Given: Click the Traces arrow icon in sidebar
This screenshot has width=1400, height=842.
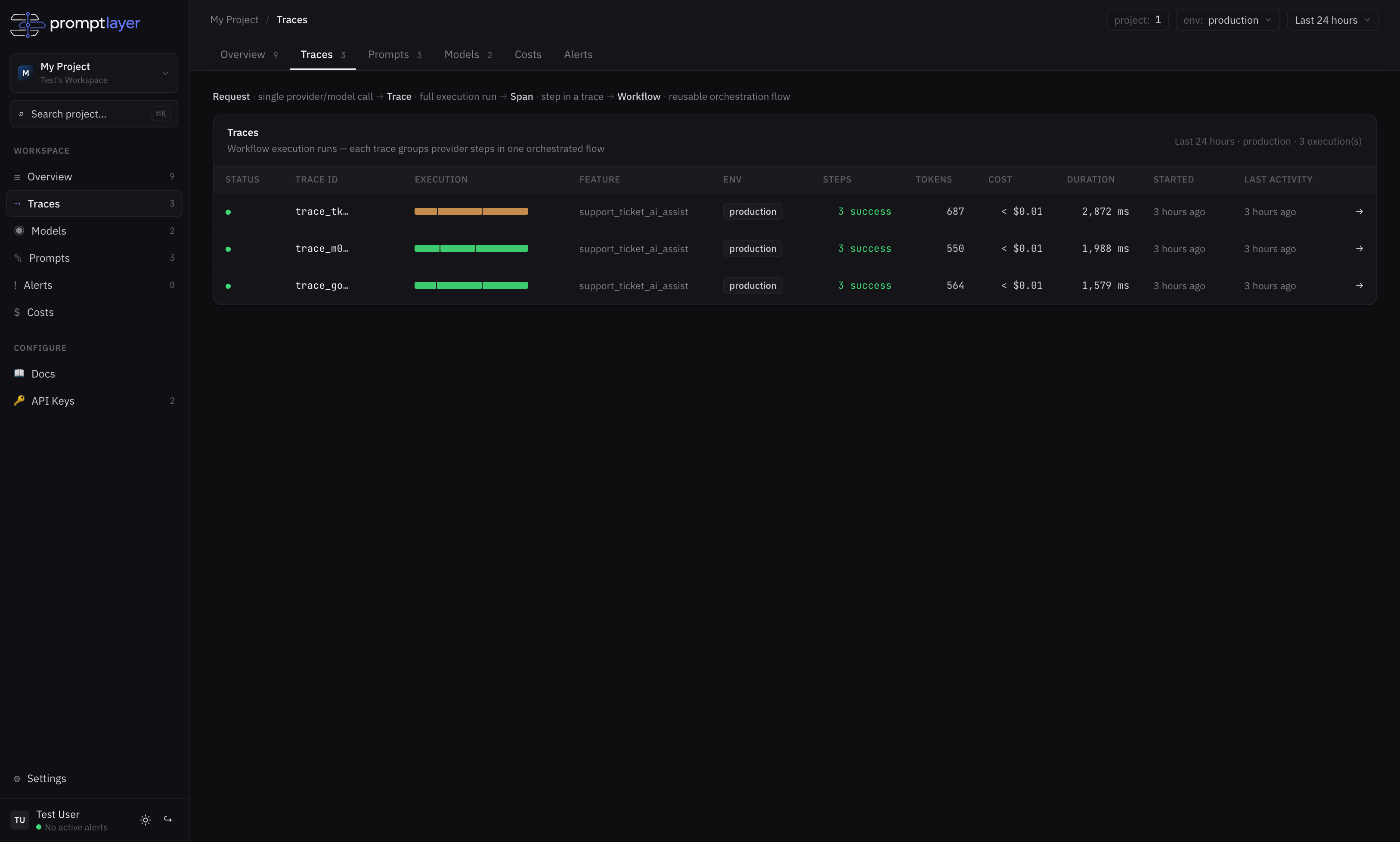Looking at the screenshot, I should 17,204.
